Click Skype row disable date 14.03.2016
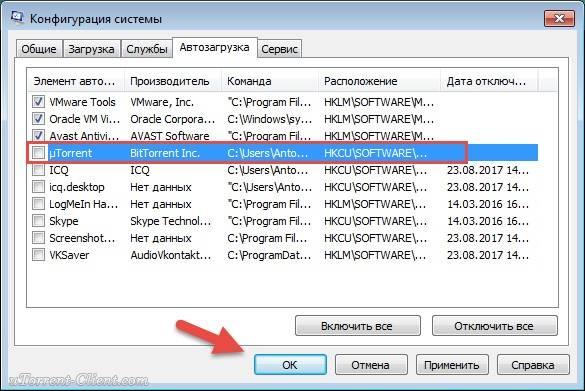The height and width of the screenshot is (391, 585). [488, 221]
